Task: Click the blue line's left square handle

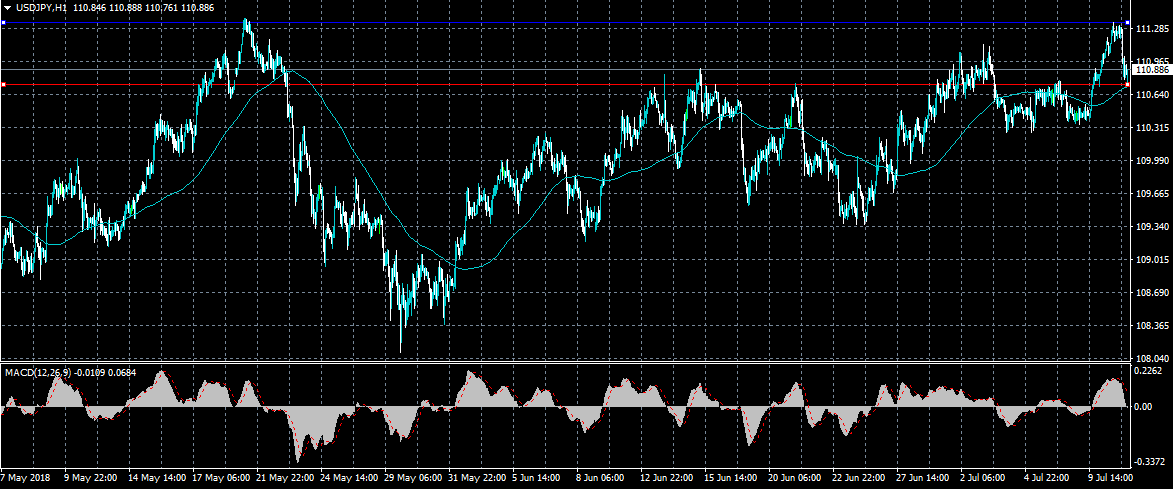Action: (x=4, y=23)
